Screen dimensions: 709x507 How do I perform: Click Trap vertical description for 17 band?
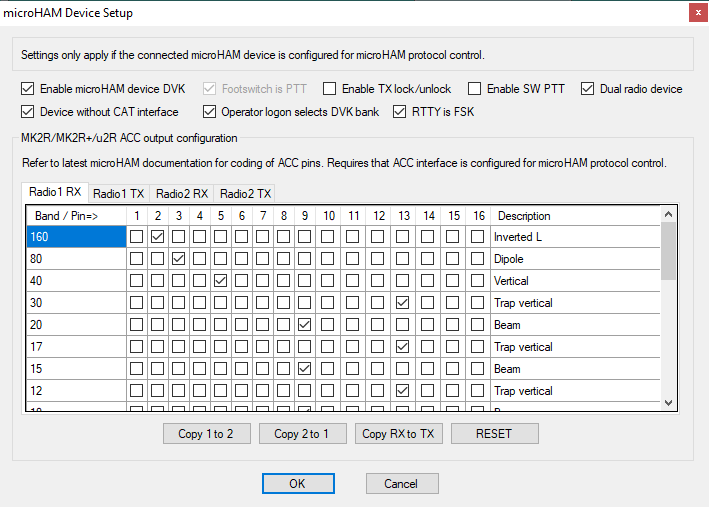(x=575, y=347)
